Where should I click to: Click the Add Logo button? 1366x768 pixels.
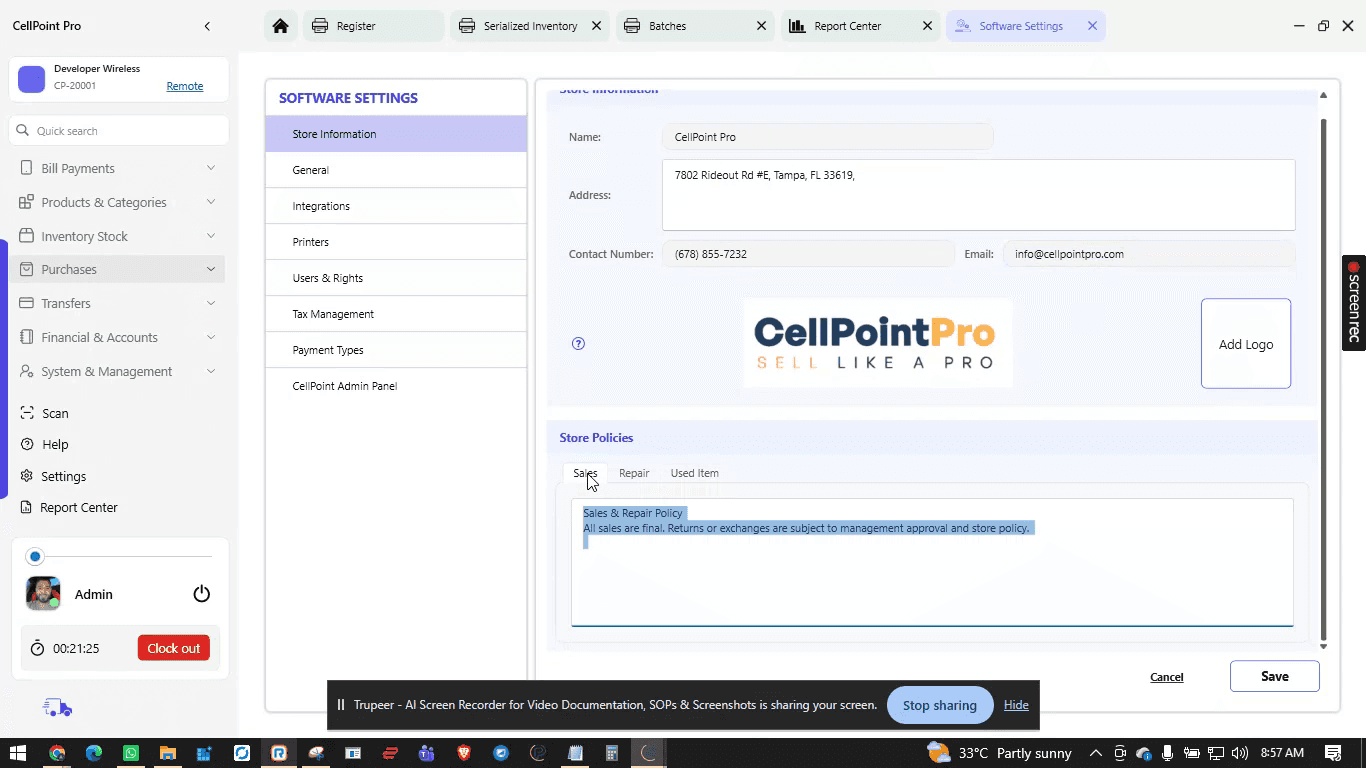[1246, 343]
